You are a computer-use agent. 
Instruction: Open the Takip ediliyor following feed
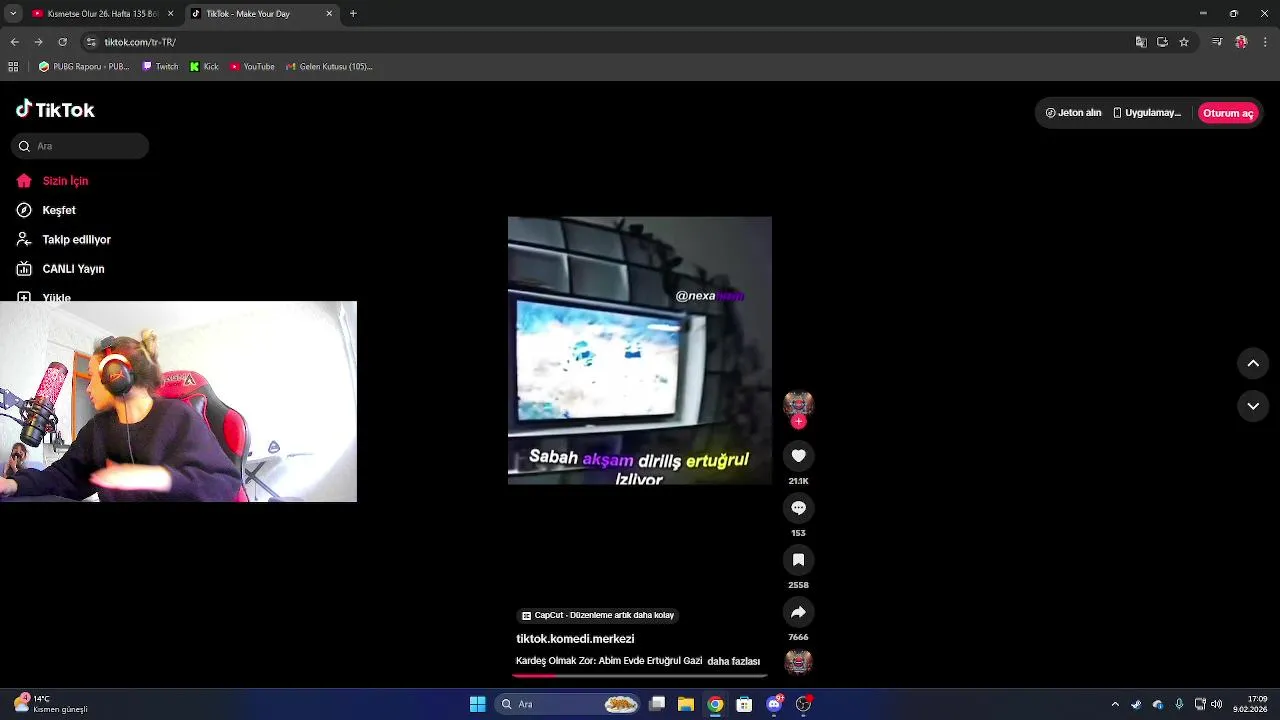(63, 240)
